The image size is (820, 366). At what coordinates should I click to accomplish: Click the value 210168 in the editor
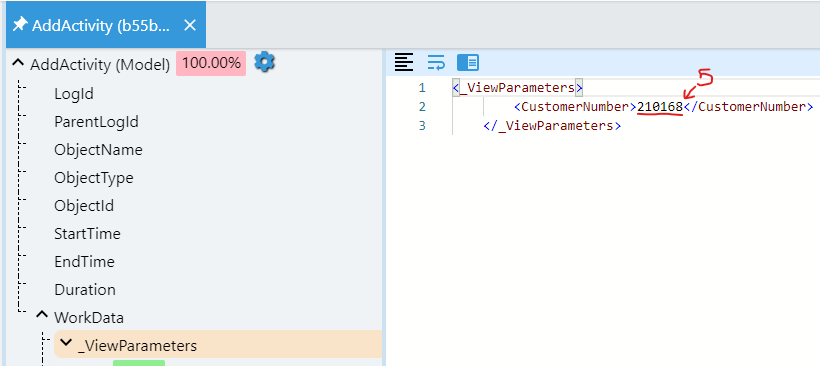click(660, 107)
